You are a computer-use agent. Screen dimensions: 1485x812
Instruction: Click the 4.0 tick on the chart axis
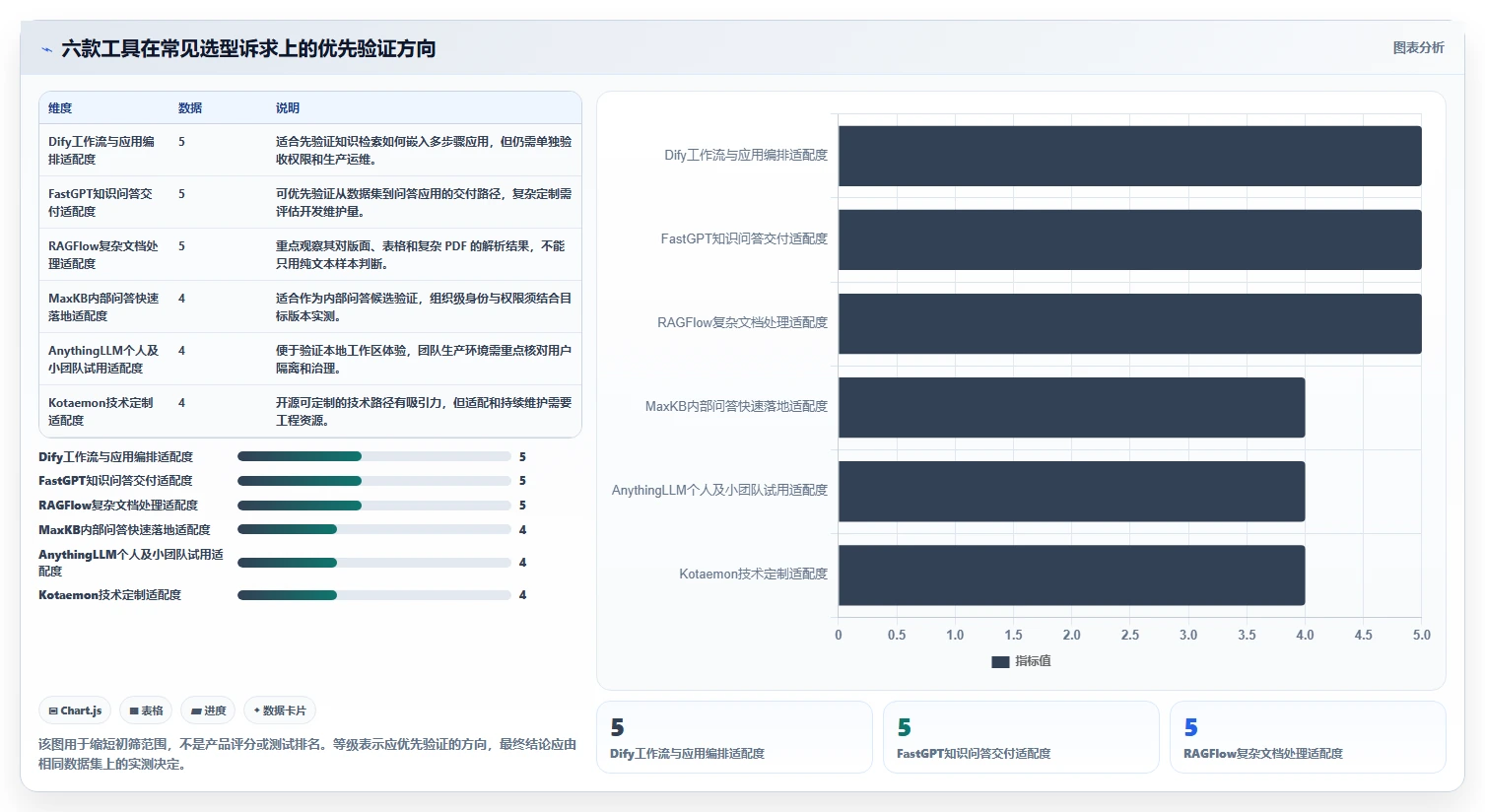1305,636
